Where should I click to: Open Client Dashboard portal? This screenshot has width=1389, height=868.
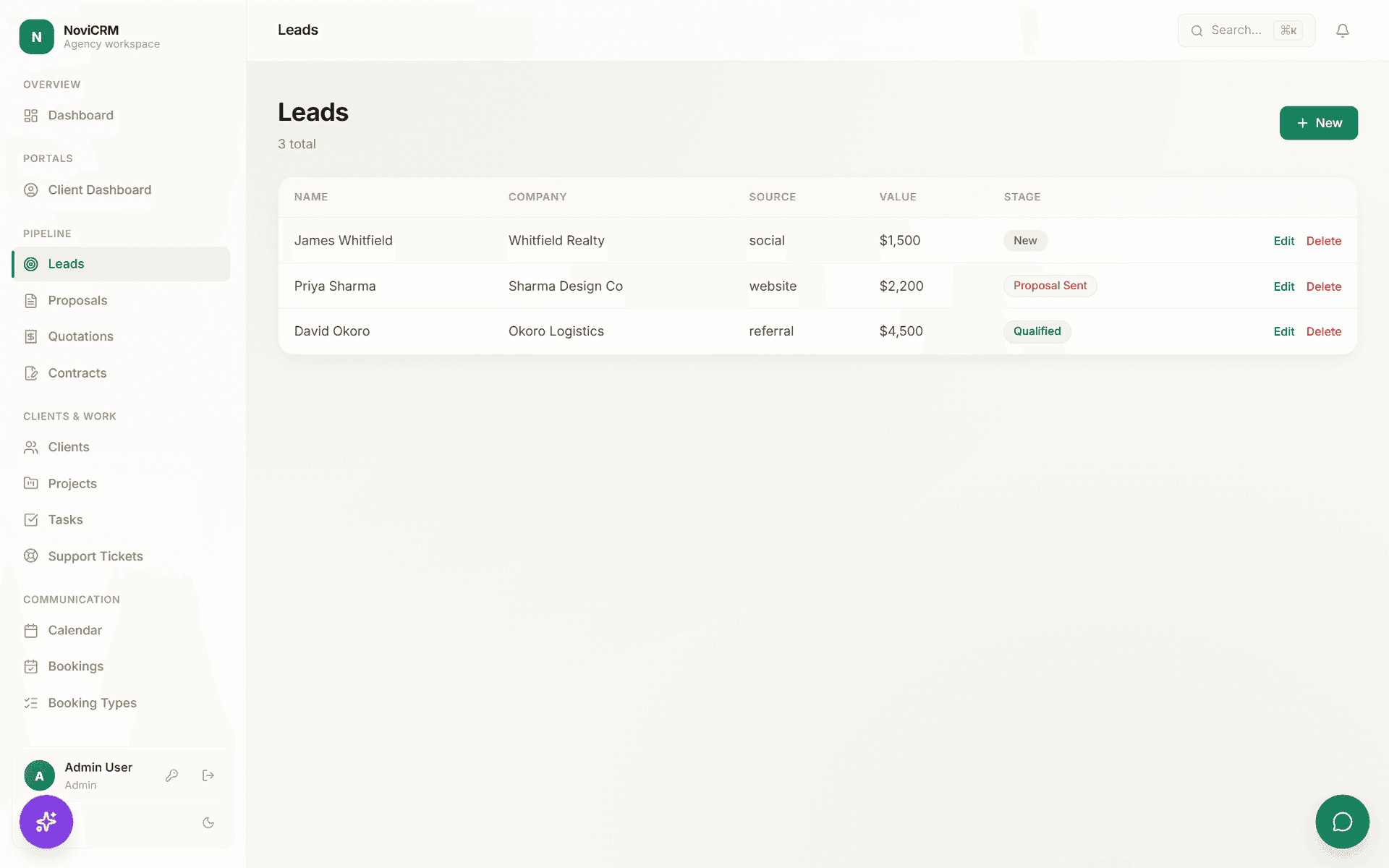click(x=121, y=190)
